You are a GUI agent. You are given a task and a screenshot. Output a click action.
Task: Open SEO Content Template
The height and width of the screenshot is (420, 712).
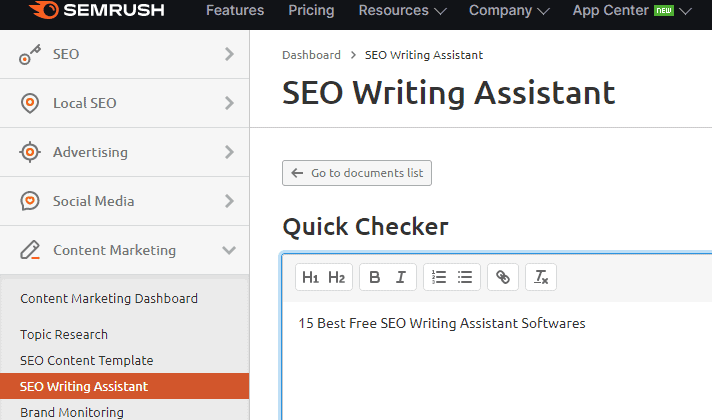click(87, 361)
